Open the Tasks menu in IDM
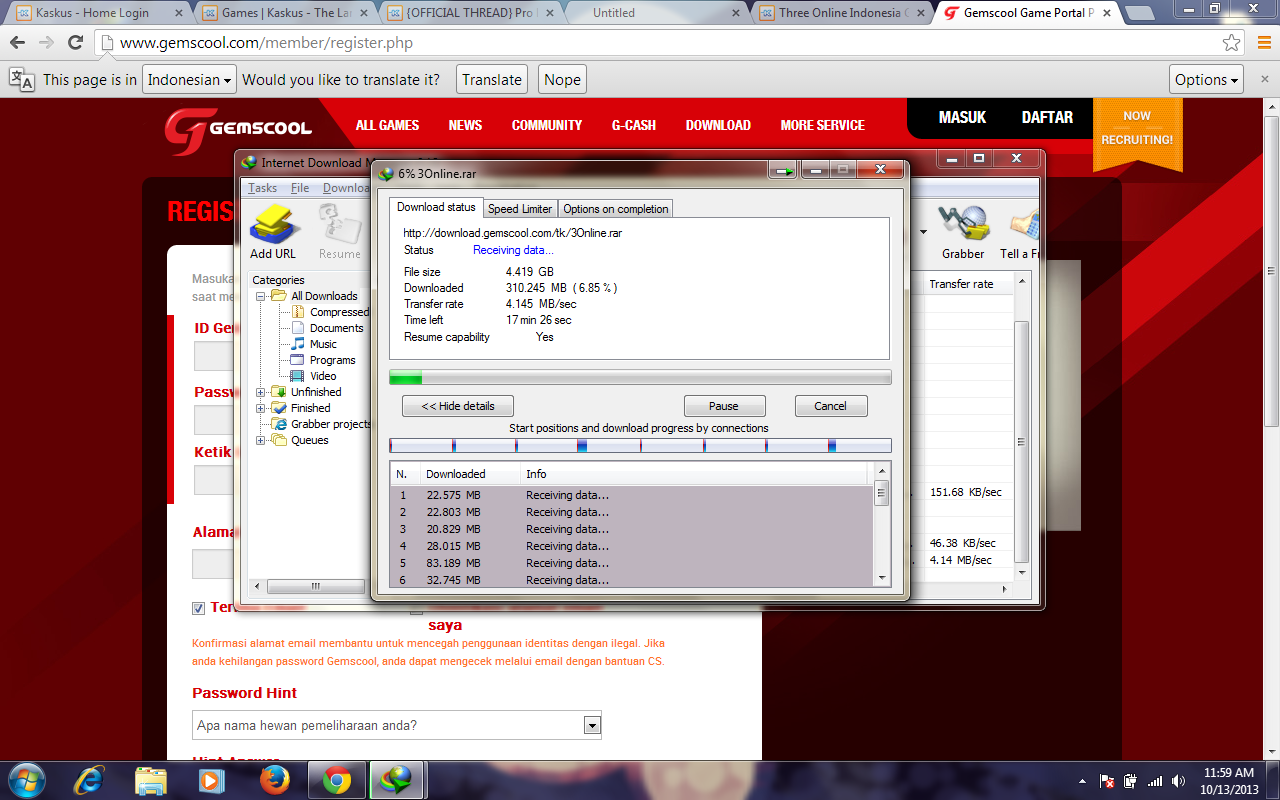The height and width of the screenshot is (800, 1280). pyautogui.click(x=262, y=188)
